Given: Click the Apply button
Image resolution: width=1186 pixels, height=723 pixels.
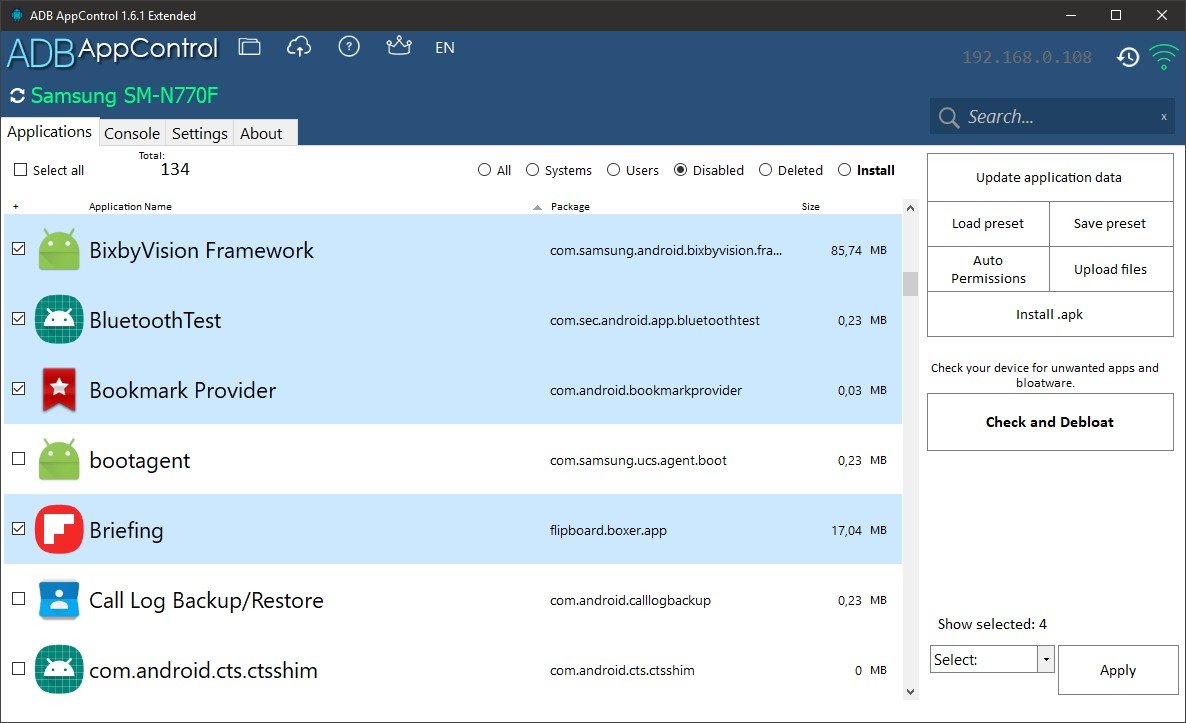Looking at the screenshot, I should click(1118, 670).
